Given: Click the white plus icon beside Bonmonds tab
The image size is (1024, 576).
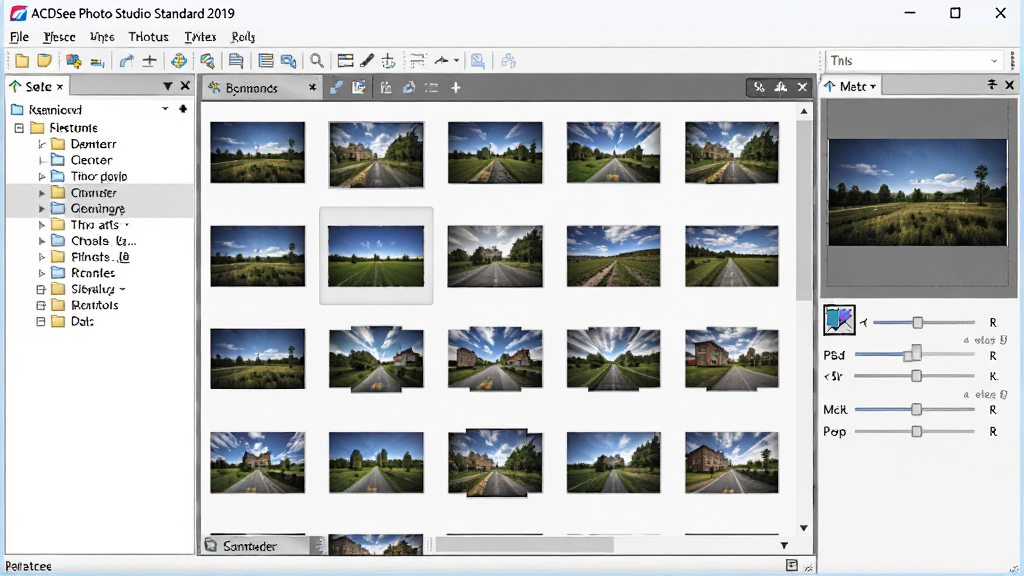Looking at the screenshot, I should tap(456, 88).
